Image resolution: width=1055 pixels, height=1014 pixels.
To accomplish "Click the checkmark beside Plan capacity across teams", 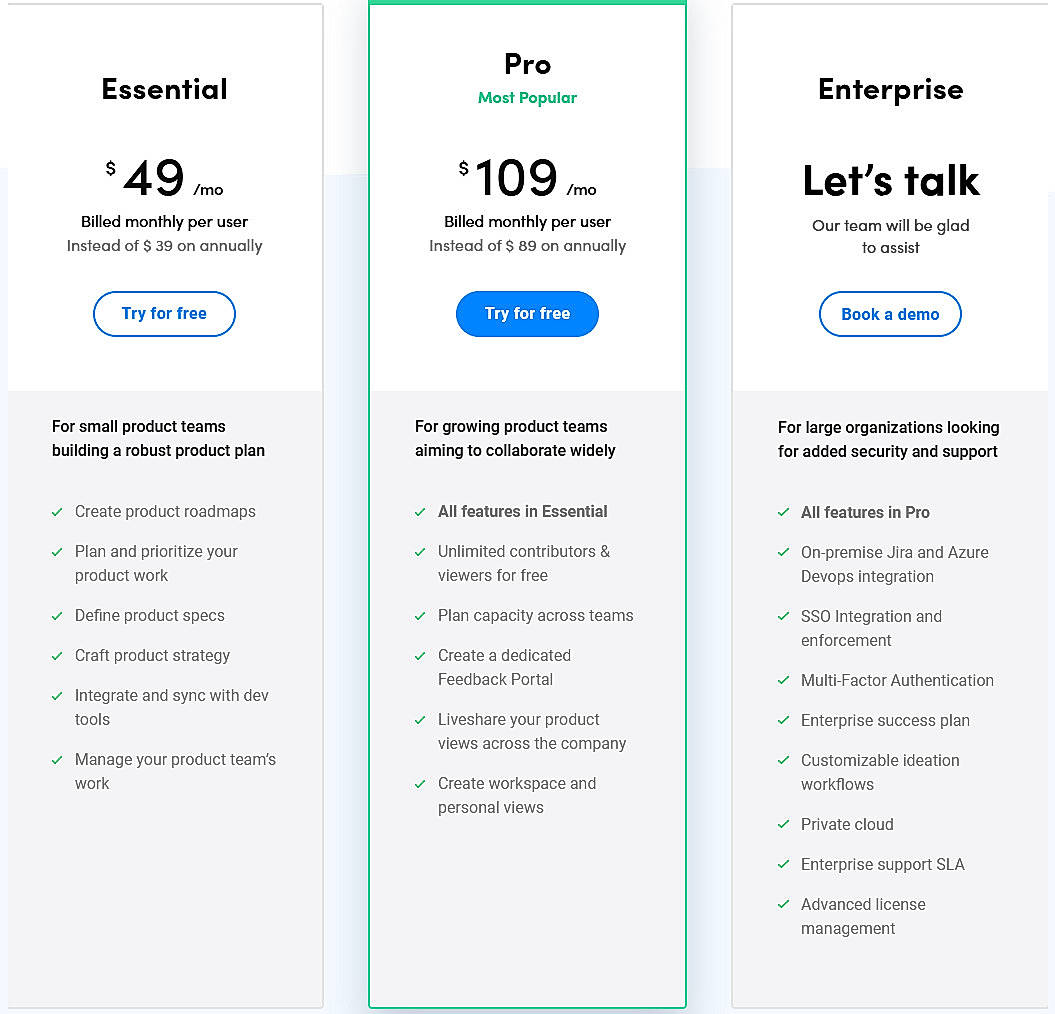I will [421, 616].
